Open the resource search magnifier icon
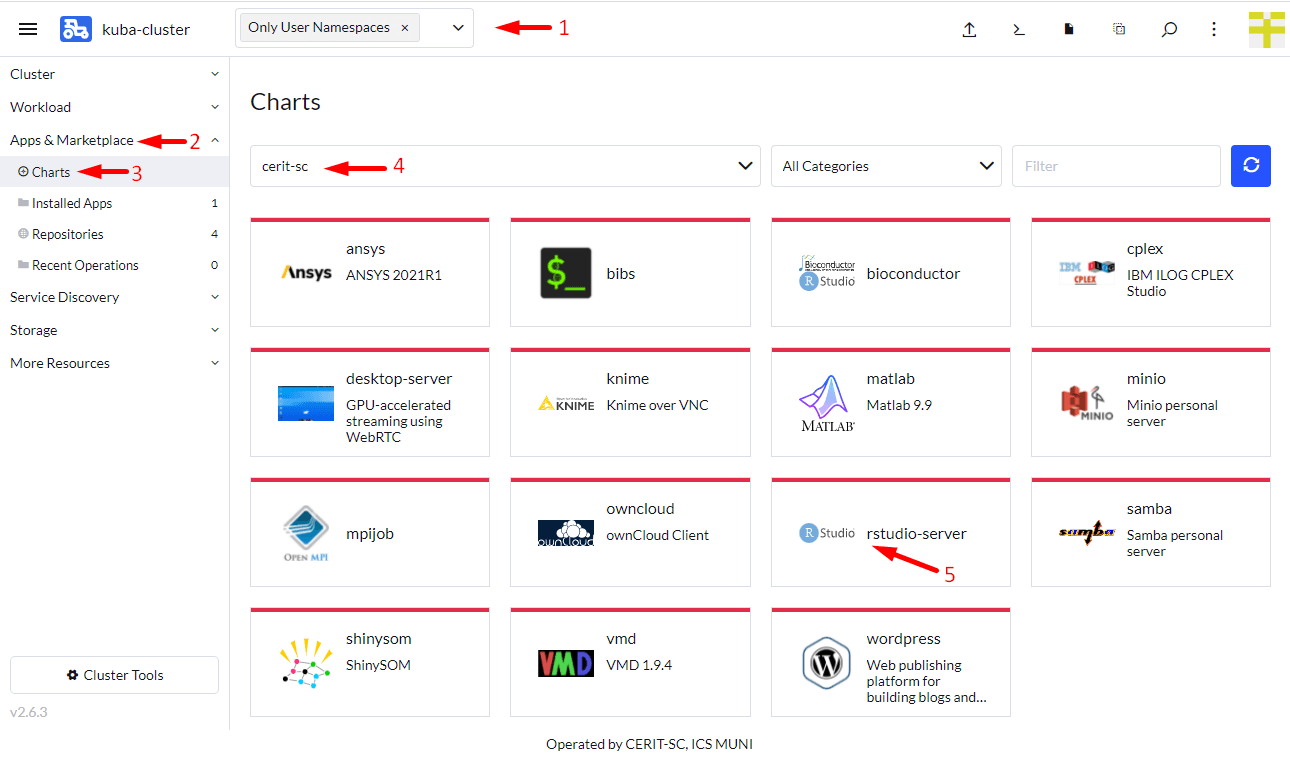This screenshot has width=1290, height=757. click(x=1168, y=29)
